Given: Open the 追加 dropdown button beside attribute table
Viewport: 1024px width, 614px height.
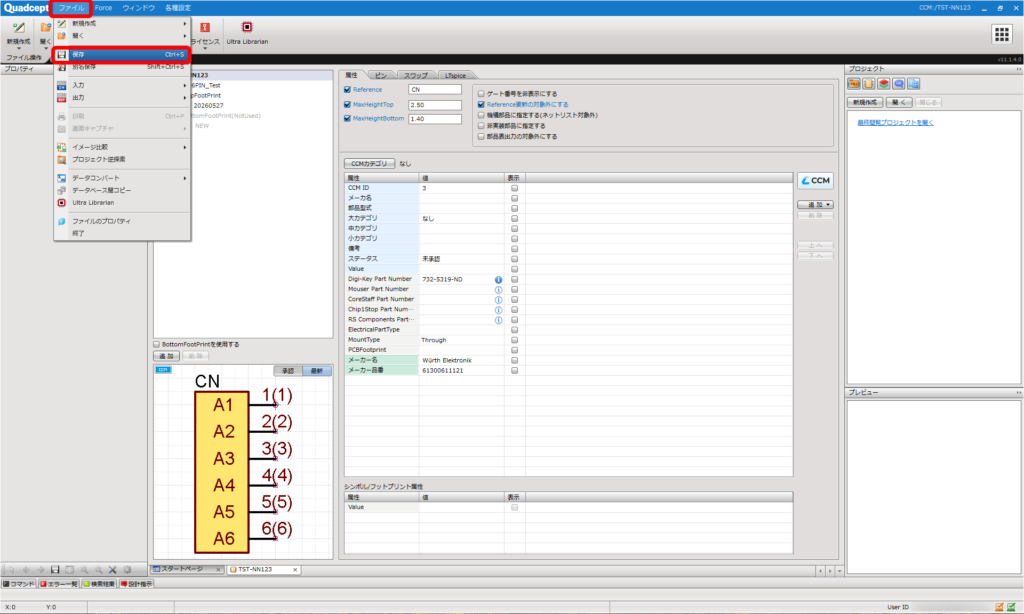Looking at the screenshot, I should pos(815,205).
